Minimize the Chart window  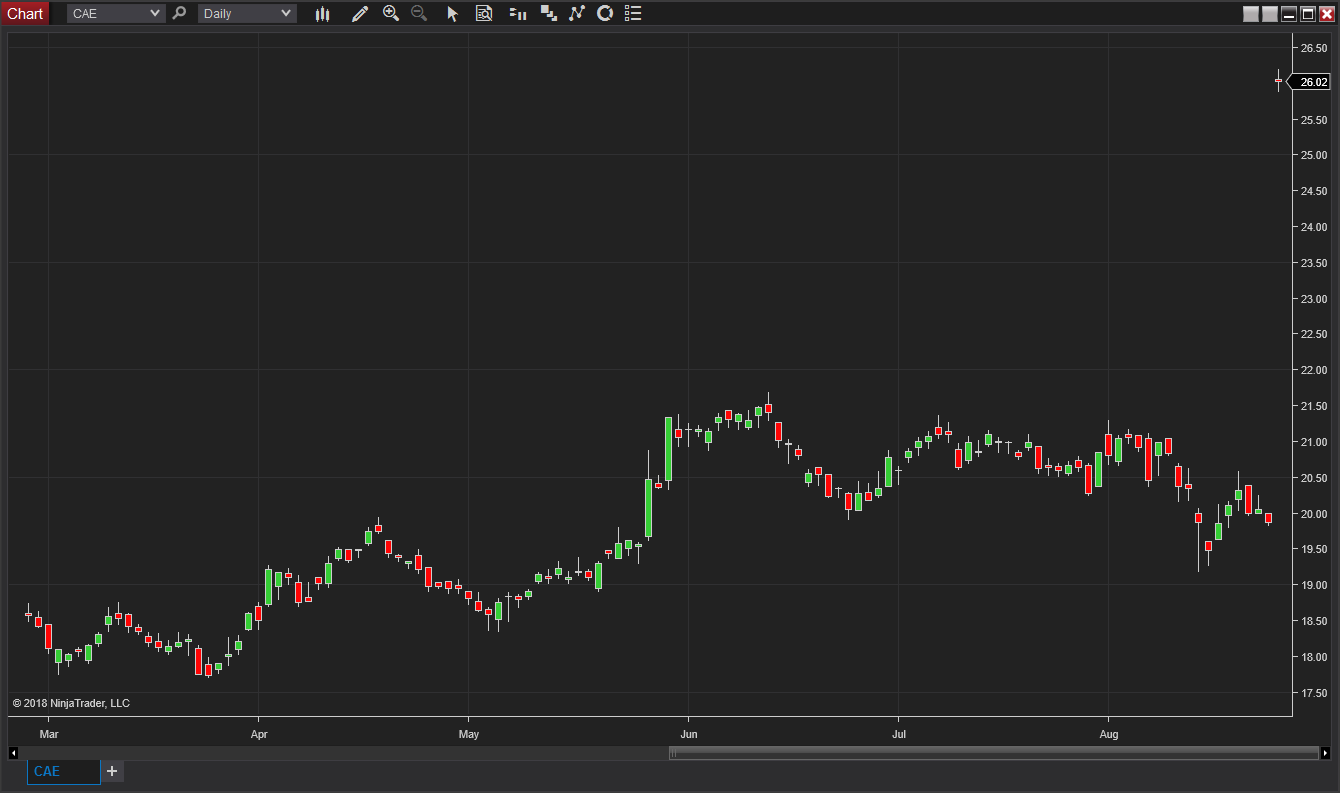pos(1289,14)
